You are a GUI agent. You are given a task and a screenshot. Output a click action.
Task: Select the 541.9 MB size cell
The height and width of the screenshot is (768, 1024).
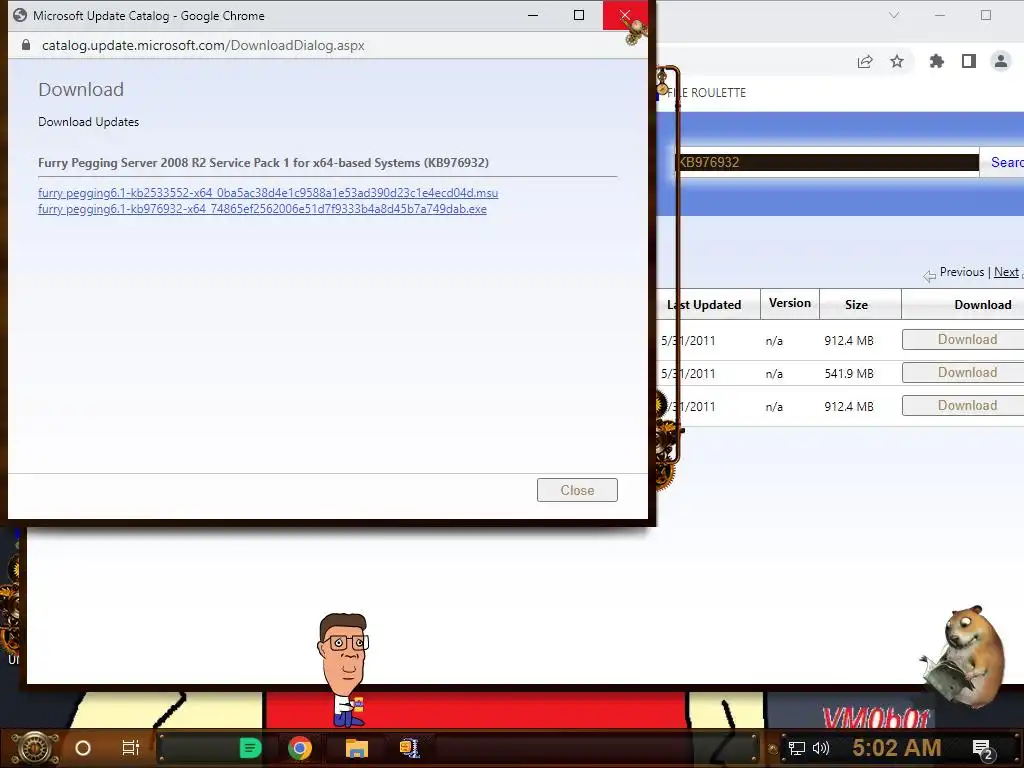(849, 374)
